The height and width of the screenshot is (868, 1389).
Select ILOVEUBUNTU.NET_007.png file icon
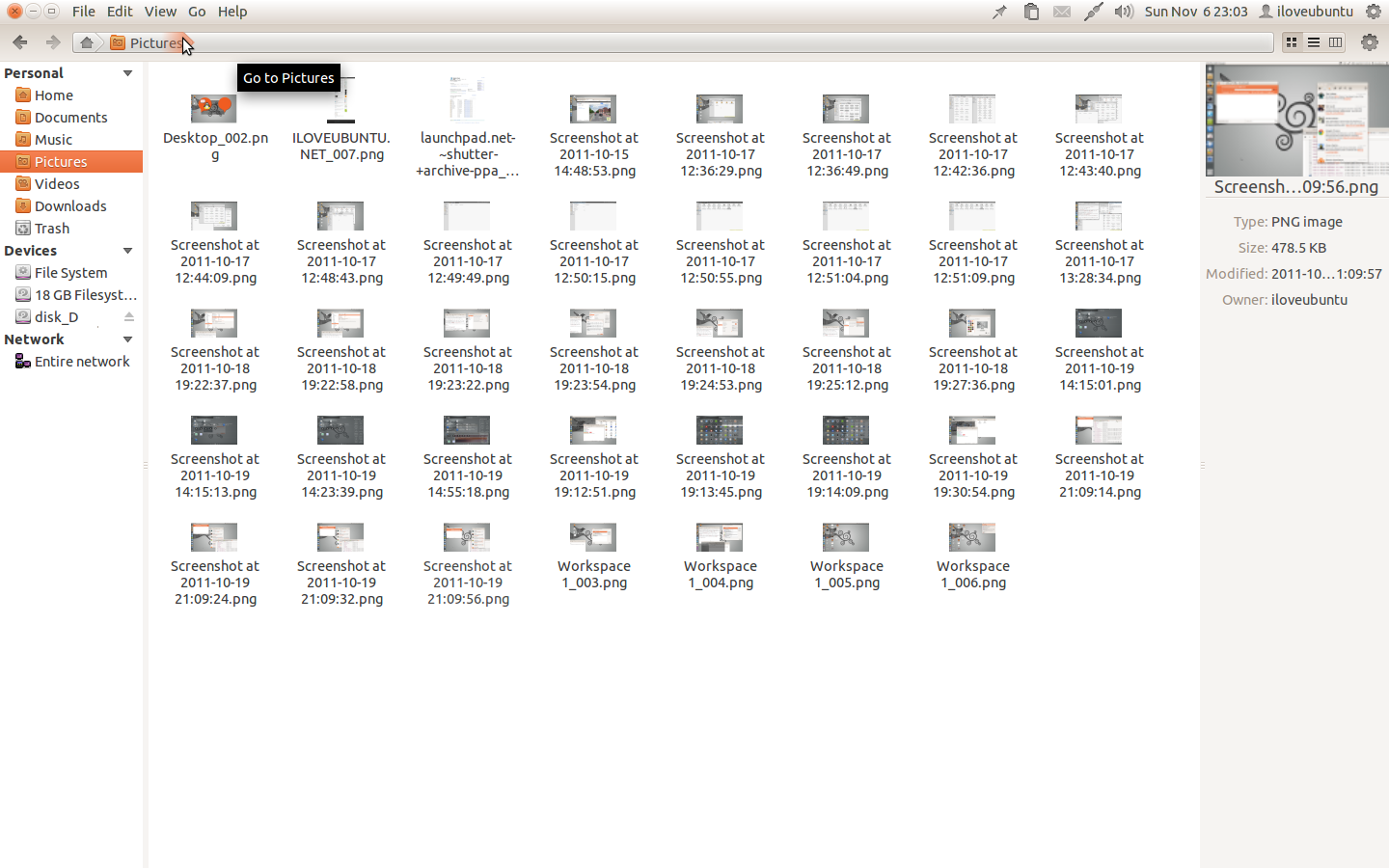click(340, 99)
